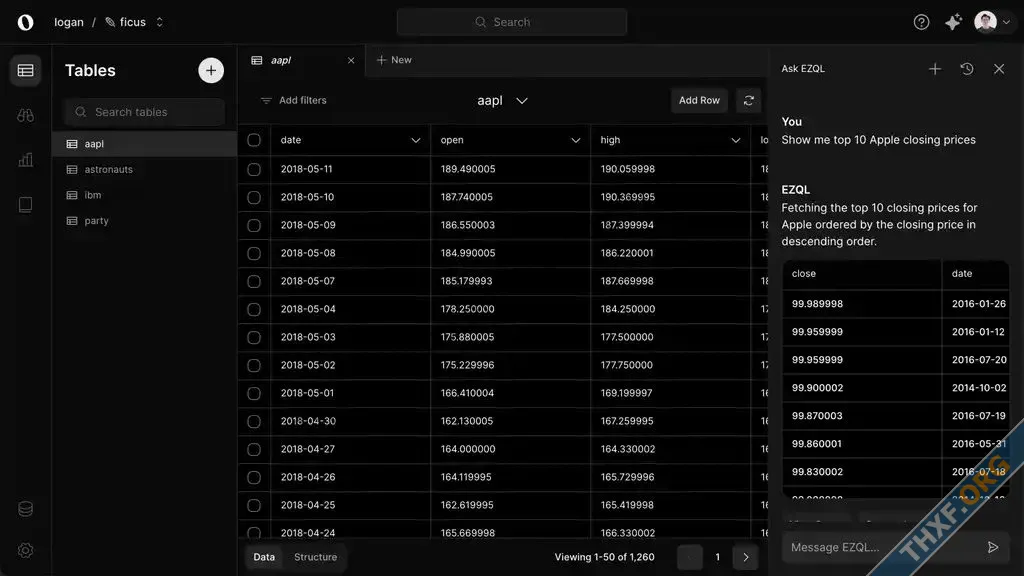The height and width of the screenshot is (576, 1024).
Task: Refresh the aapl table data
Action: click(x=748, y=101)
